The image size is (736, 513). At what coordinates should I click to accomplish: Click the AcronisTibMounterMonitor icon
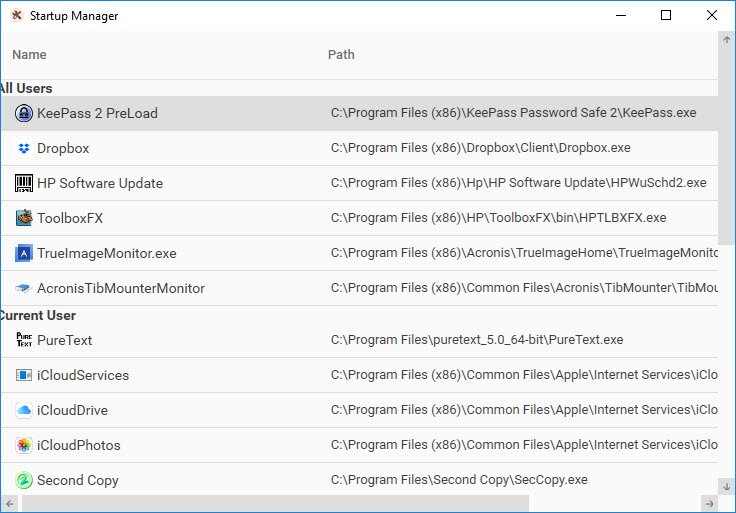click(x=24, y=288)
